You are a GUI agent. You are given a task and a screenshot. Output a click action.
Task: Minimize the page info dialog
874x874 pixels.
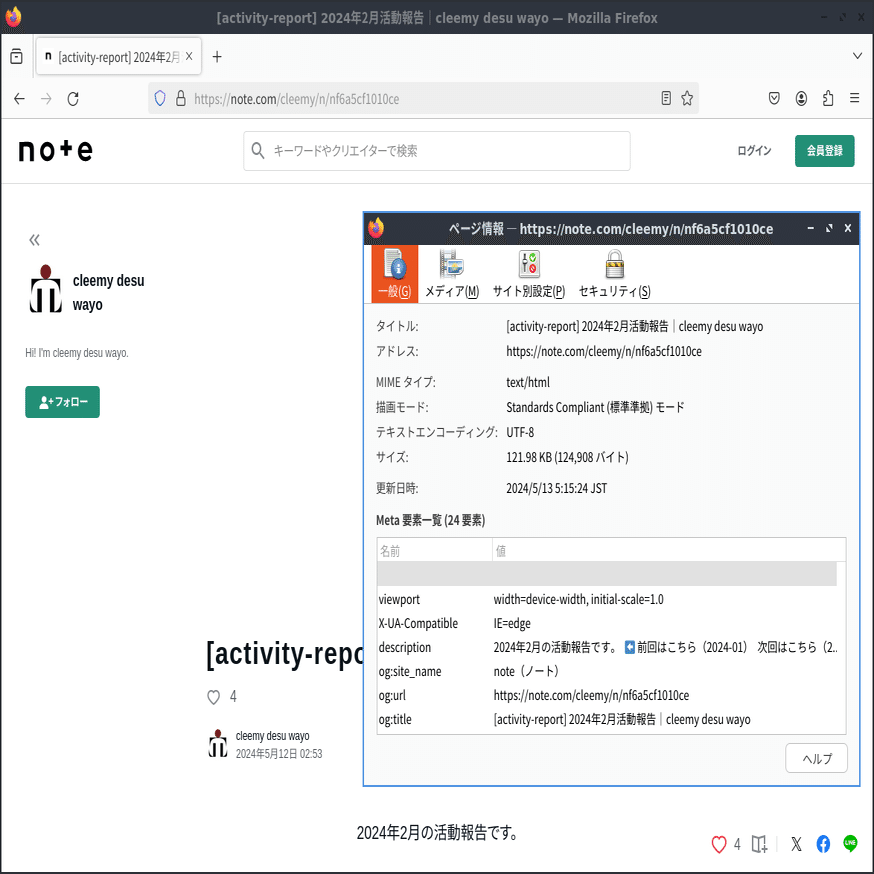[x=810, y=228]
